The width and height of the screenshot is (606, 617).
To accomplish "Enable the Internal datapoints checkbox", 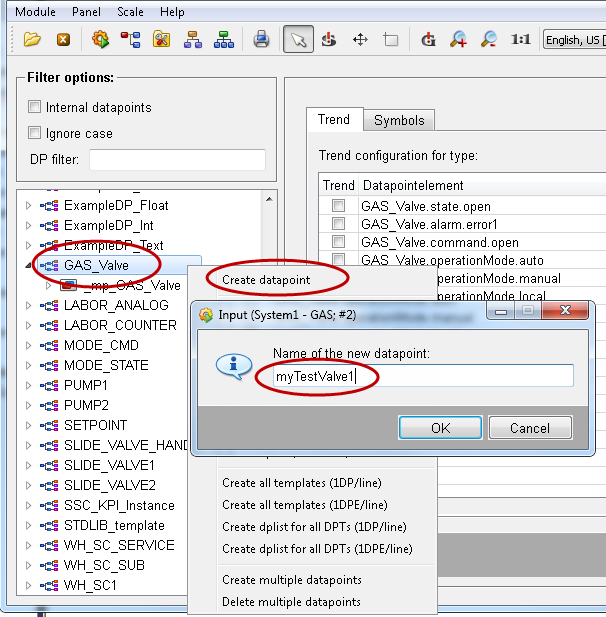I will pos(35,107).
